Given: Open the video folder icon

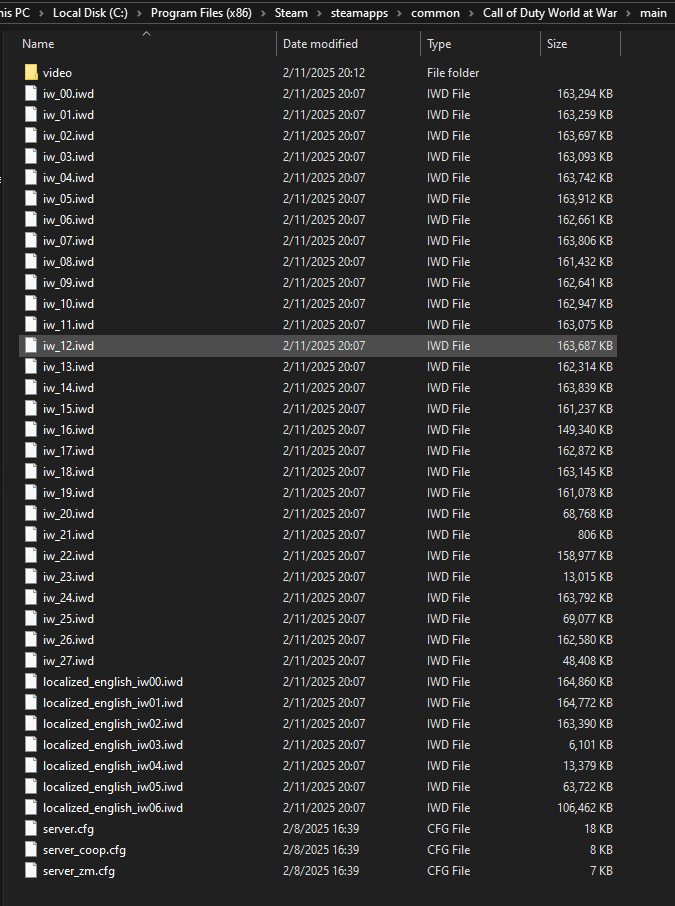Looking at the screenshot, I should pos(31,73).
